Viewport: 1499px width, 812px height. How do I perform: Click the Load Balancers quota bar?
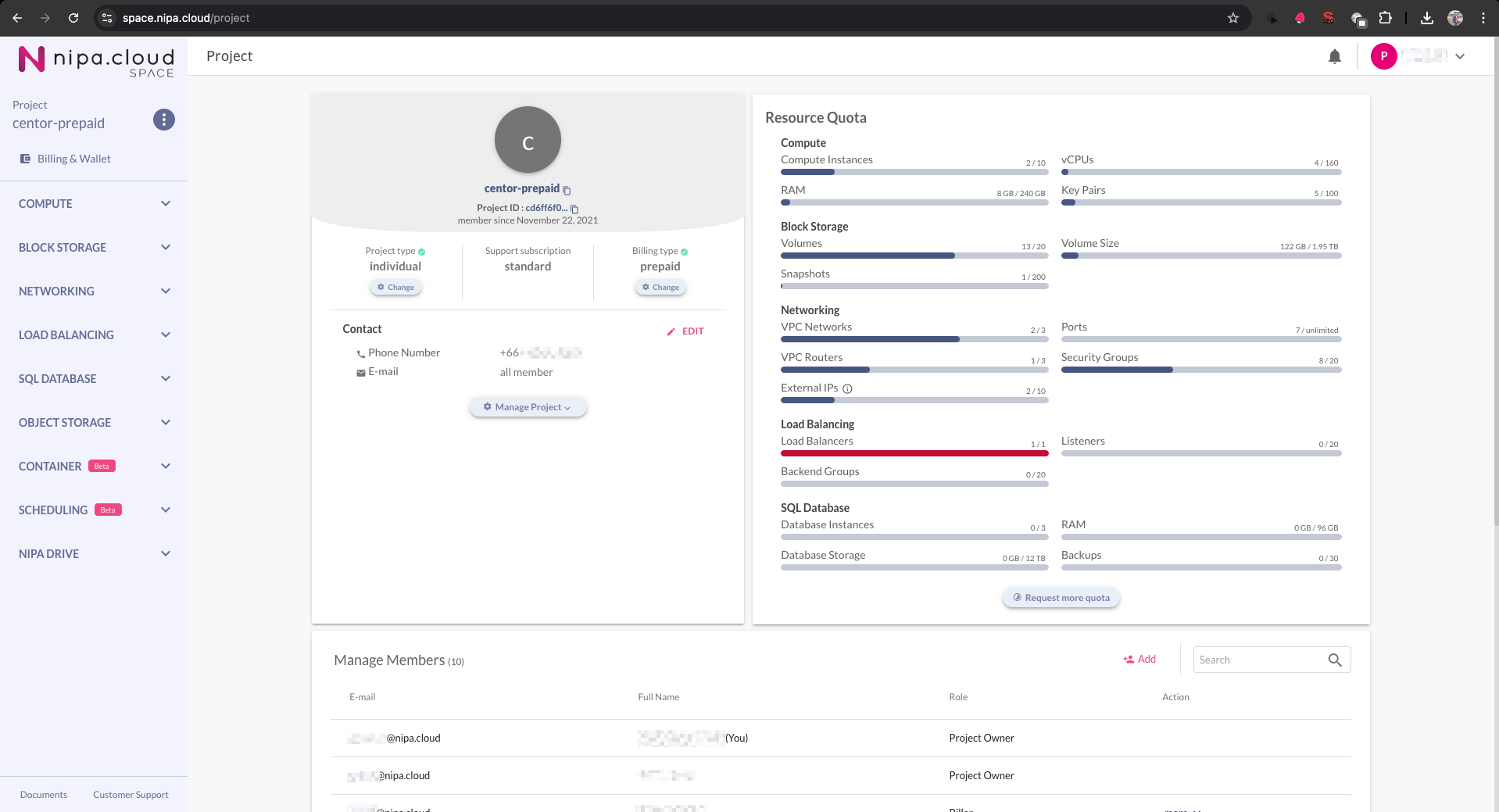point(914,453)
